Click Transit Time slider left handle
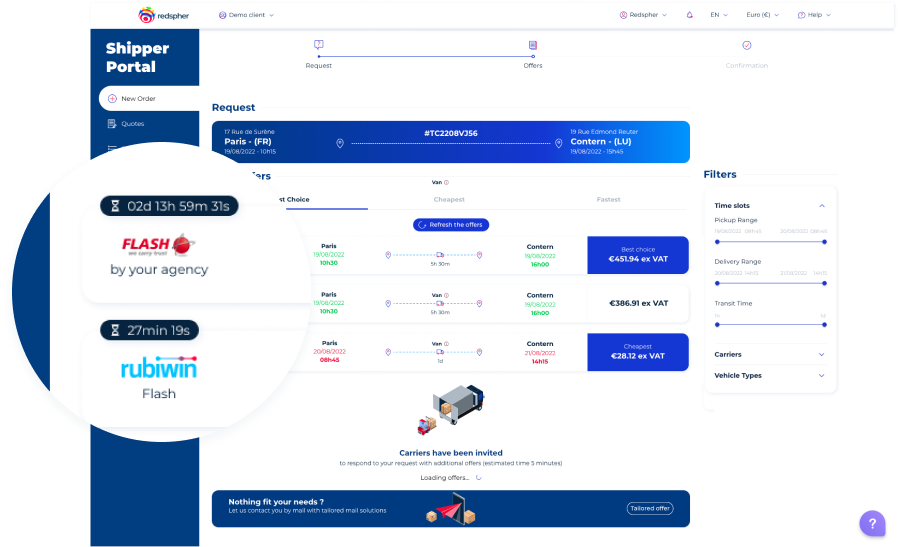The width and height of the screenshot is (898, 547). [717, 325]
